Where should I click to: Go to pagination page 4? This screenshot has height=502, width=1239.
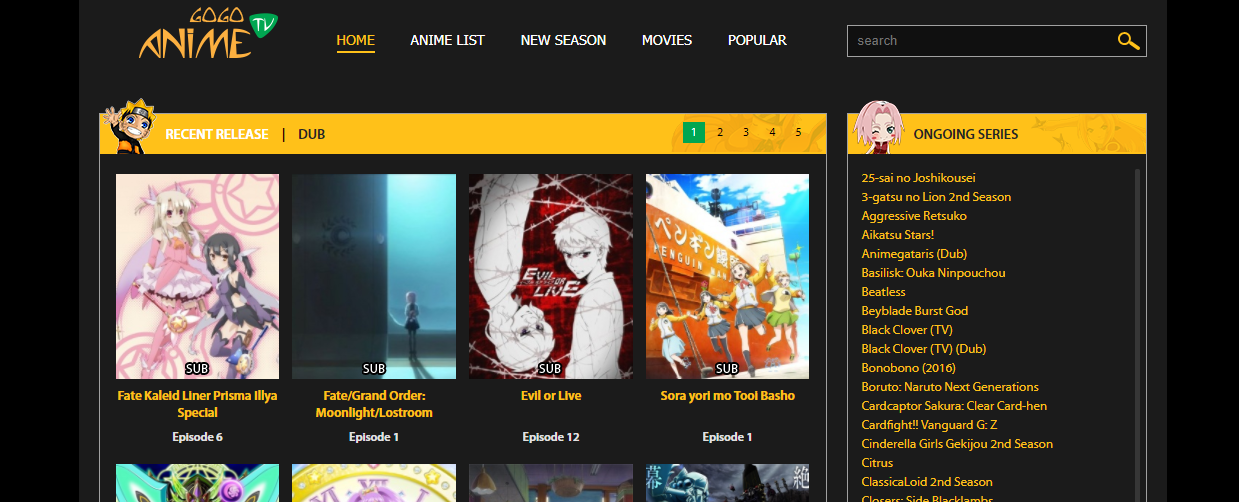(772, 132)
